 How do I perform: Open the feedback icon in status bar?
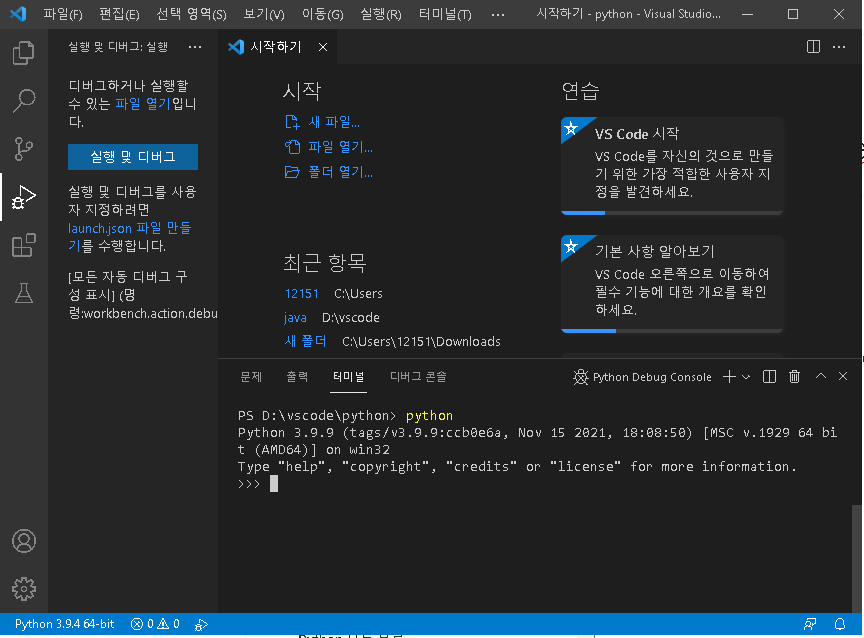(809, 624)
